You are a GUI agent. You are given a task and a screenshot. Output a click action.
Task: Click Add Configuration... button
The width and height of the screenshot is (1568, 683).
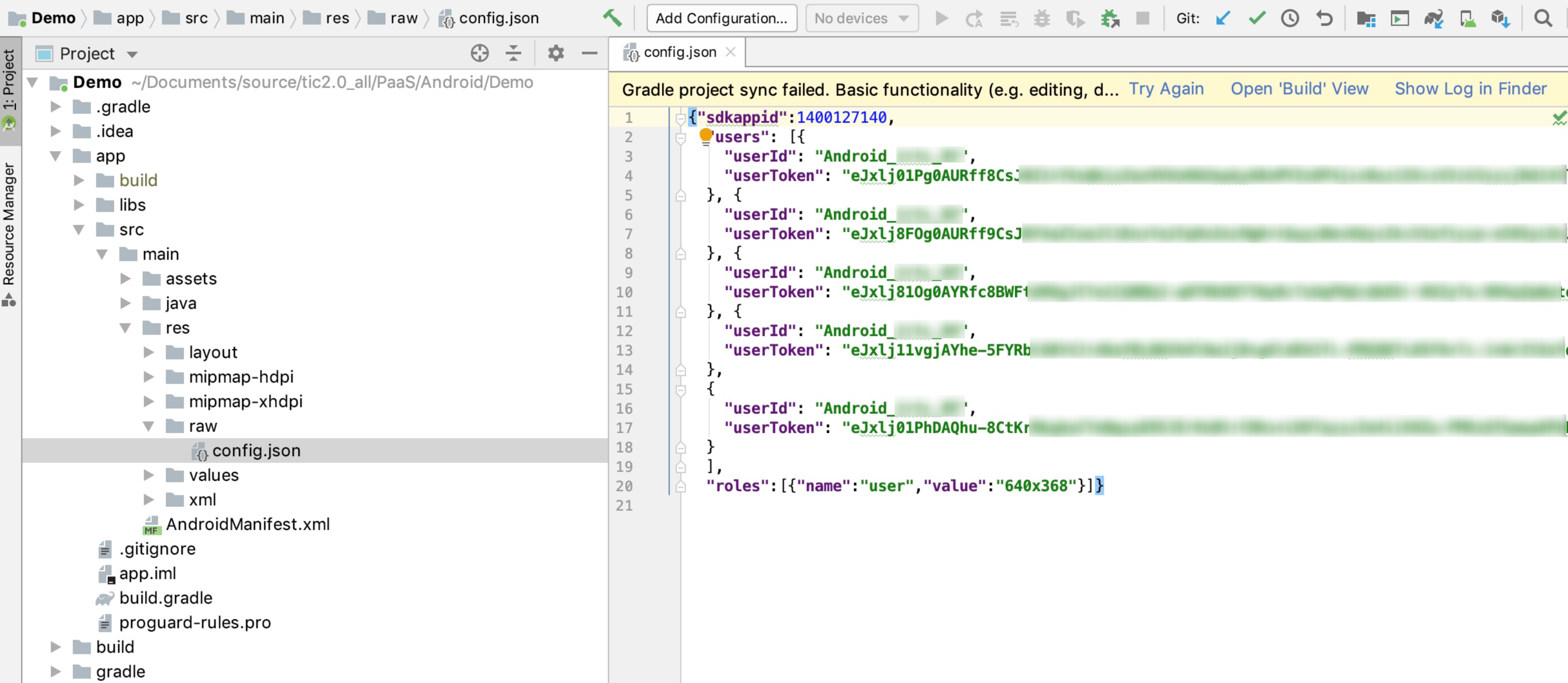coord(721,18)
